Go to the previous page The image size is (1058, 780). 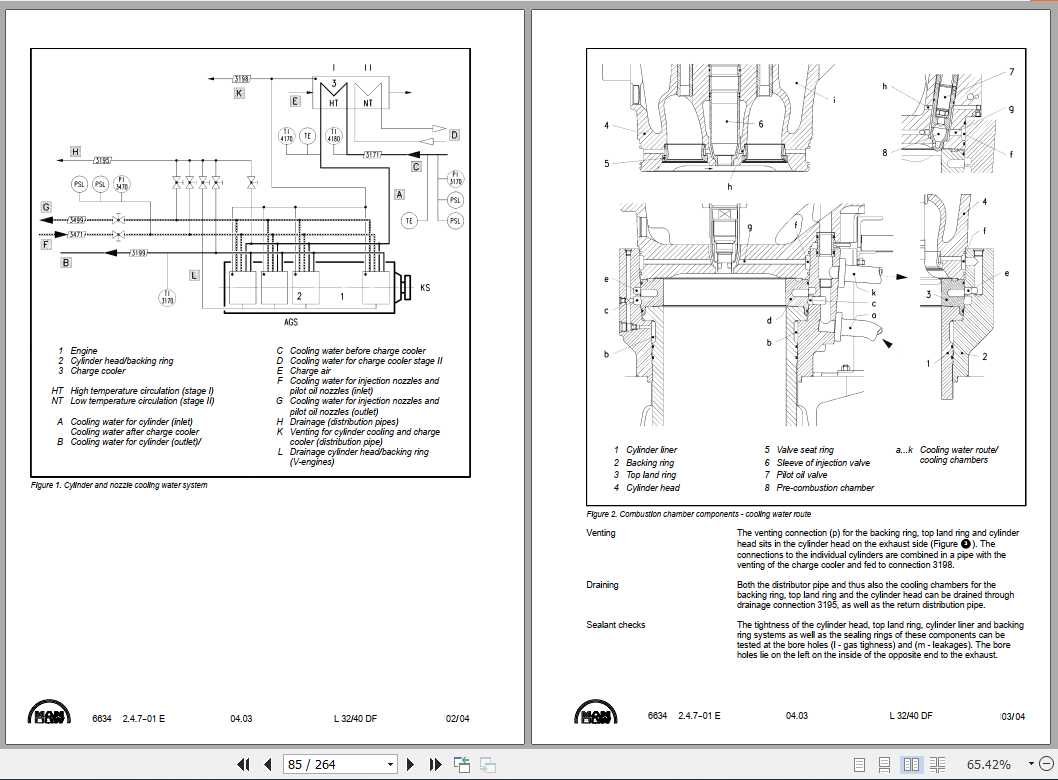click(x=267, y=763)
